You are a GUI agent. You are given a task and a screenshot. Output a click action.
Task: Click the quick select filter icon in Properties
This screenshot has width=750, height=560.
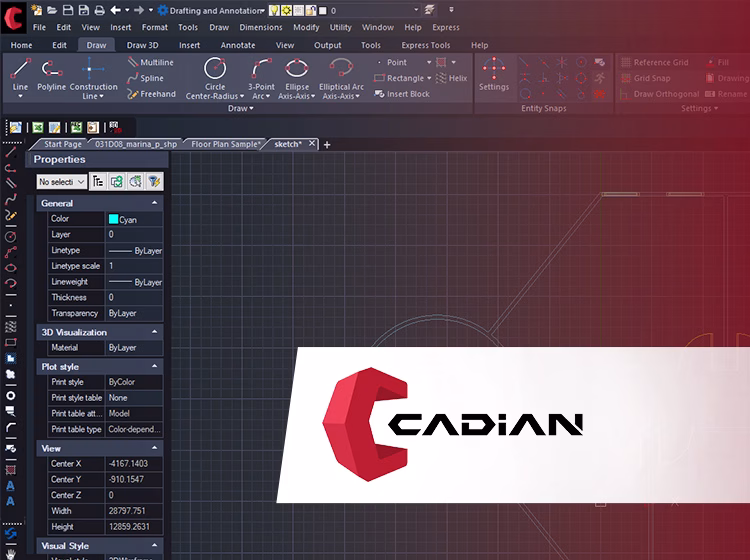[x=155, y=181]
